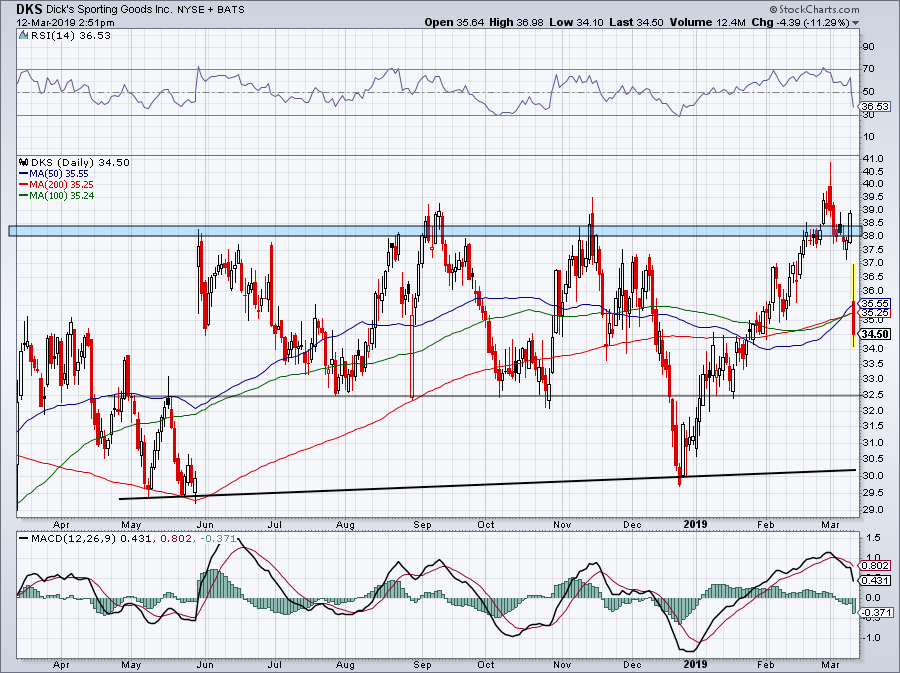
Task: Click the RSI 10 level label
Action: 868,137
